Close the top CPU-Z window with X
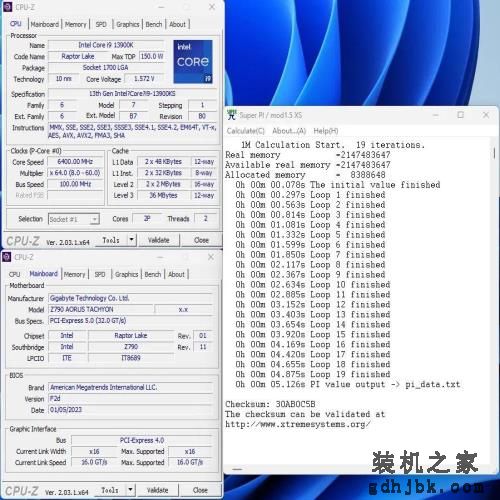 point(212,7)
